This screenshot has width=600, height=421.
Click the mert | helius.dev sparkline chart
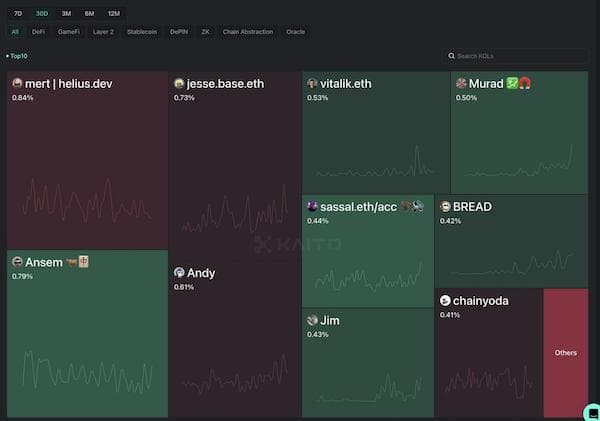87,200
